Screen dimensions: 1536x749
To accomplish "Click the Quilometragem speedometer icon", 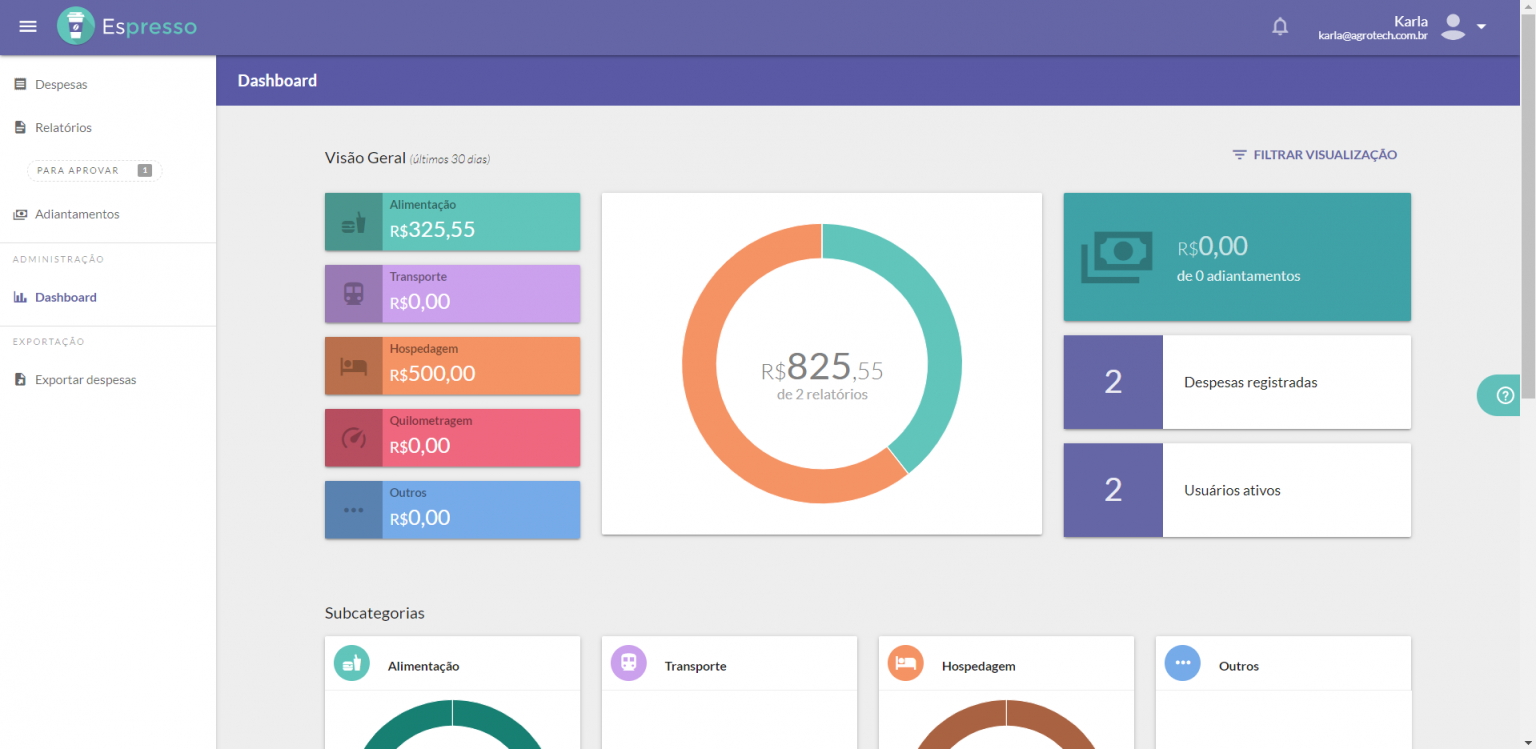I will click(352, 437).
